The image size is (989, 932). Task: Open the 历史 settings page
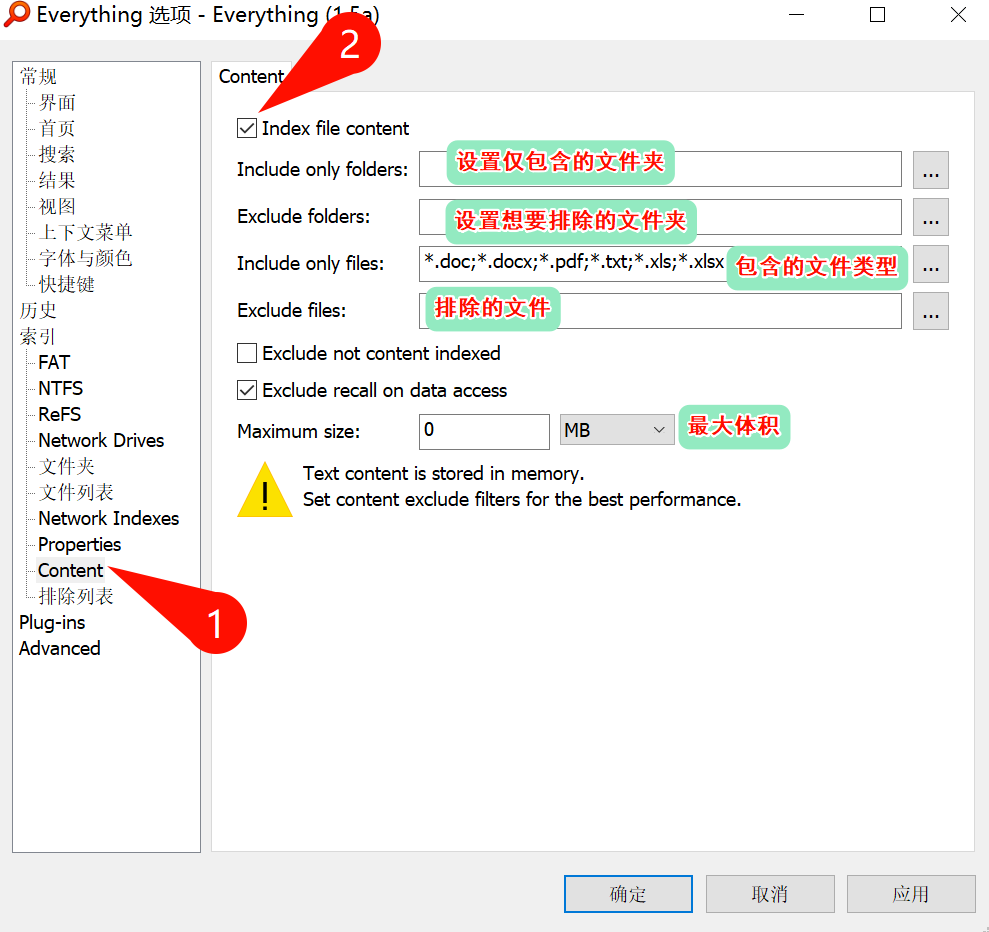tap(38, 310)
